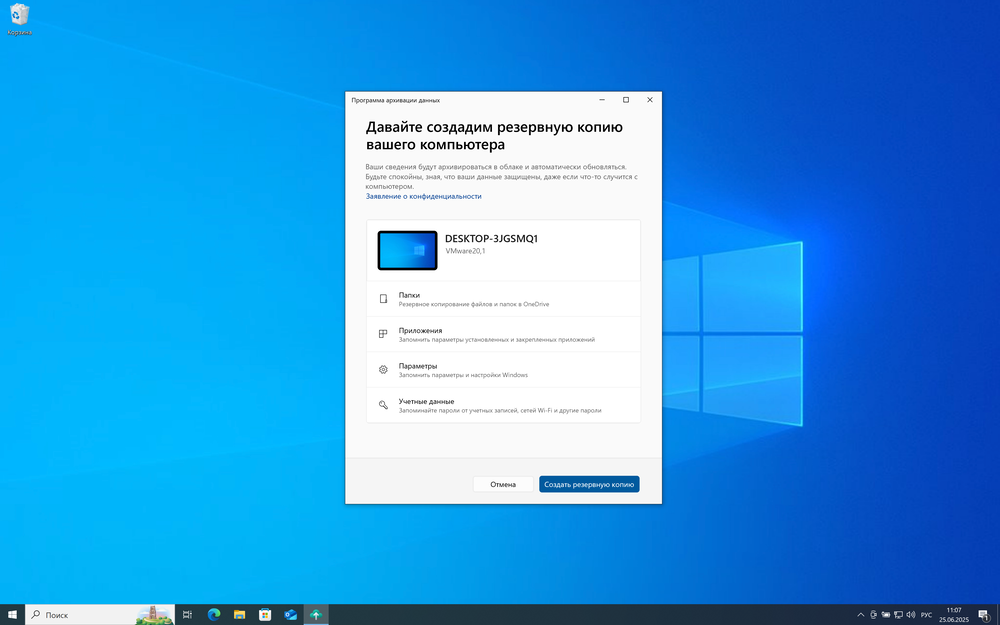This screenshot has height=625, width=1000.
Task: Open Outlook from the taskbar
Action: pyautogui.click(x=290, y=615)
